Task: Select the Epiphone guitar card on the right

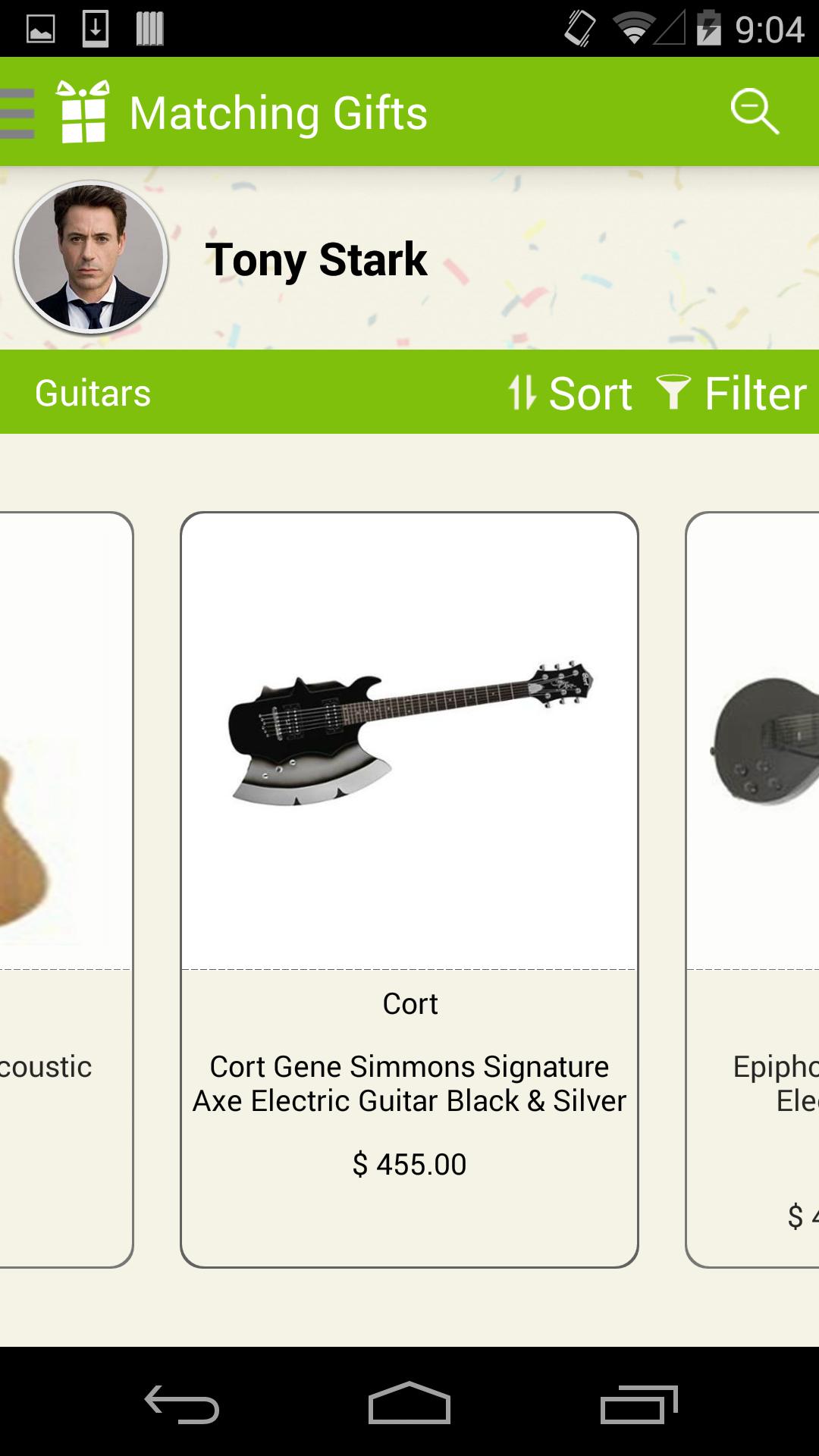Action: 752,889
